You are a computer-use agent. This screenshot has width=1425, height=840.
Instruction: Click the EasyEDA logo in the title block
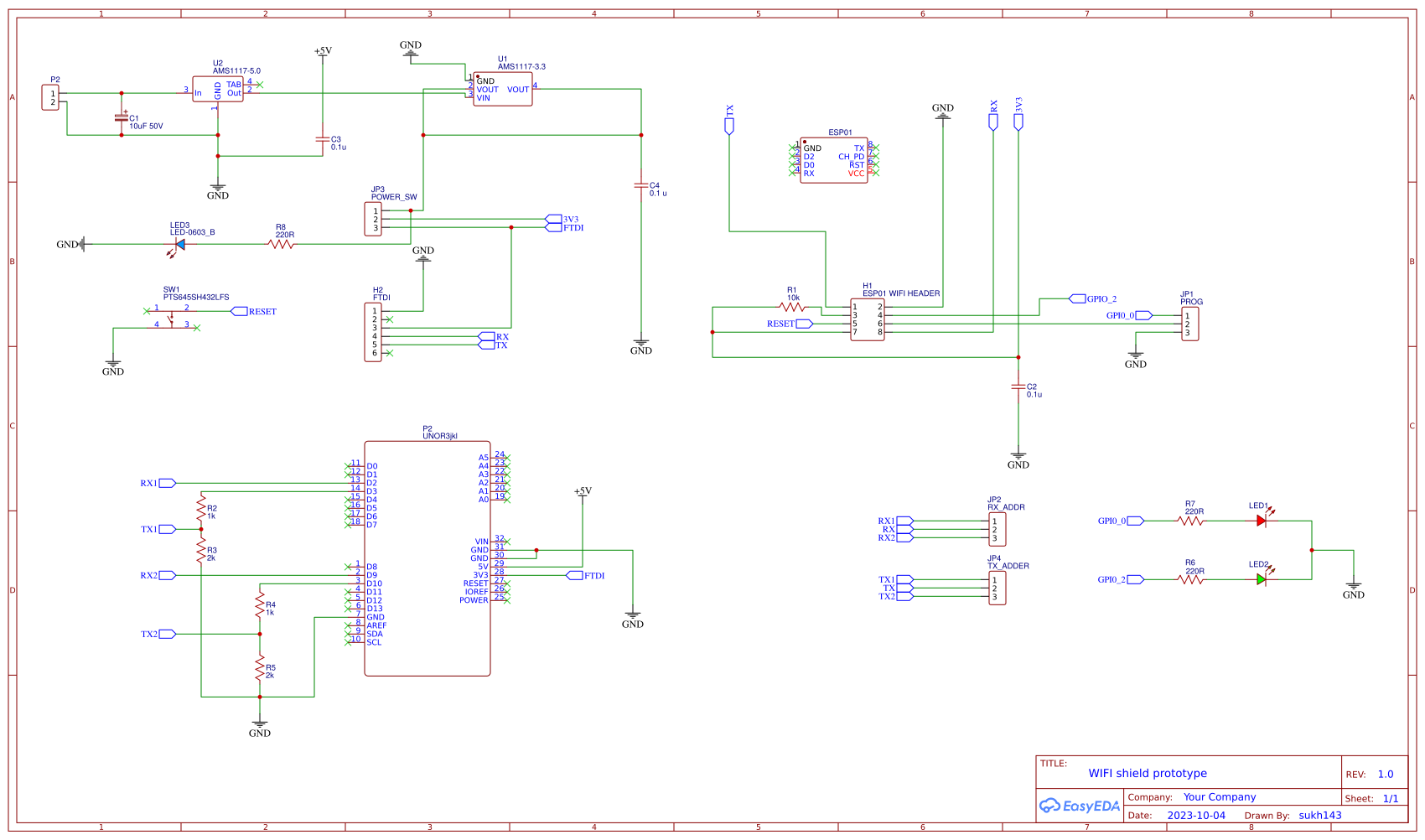point(1080,806)
